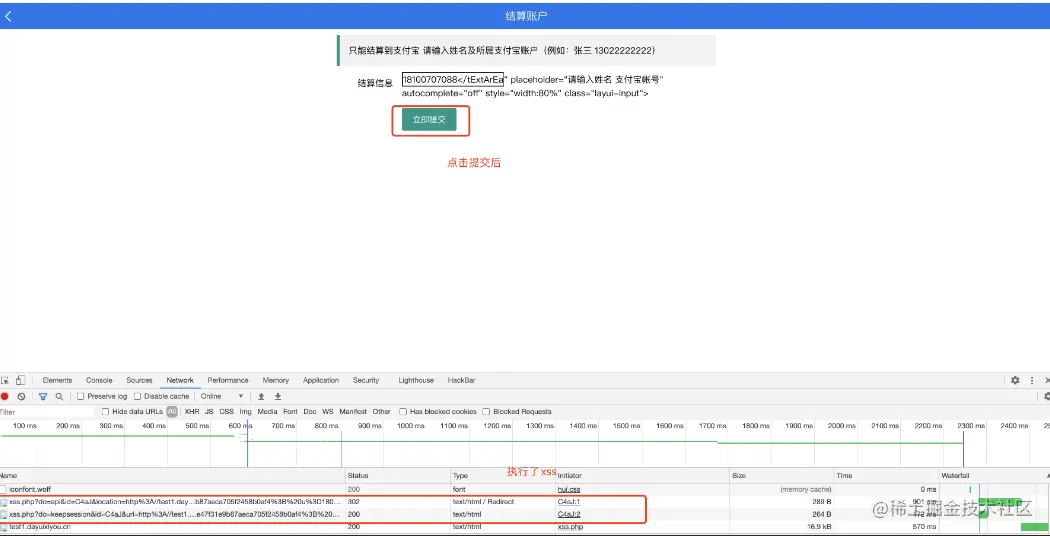Image resolution: width=1050 pixels, height=536 pixels.
Task: Sort by Time column header
Action: (x=887, y=475)
